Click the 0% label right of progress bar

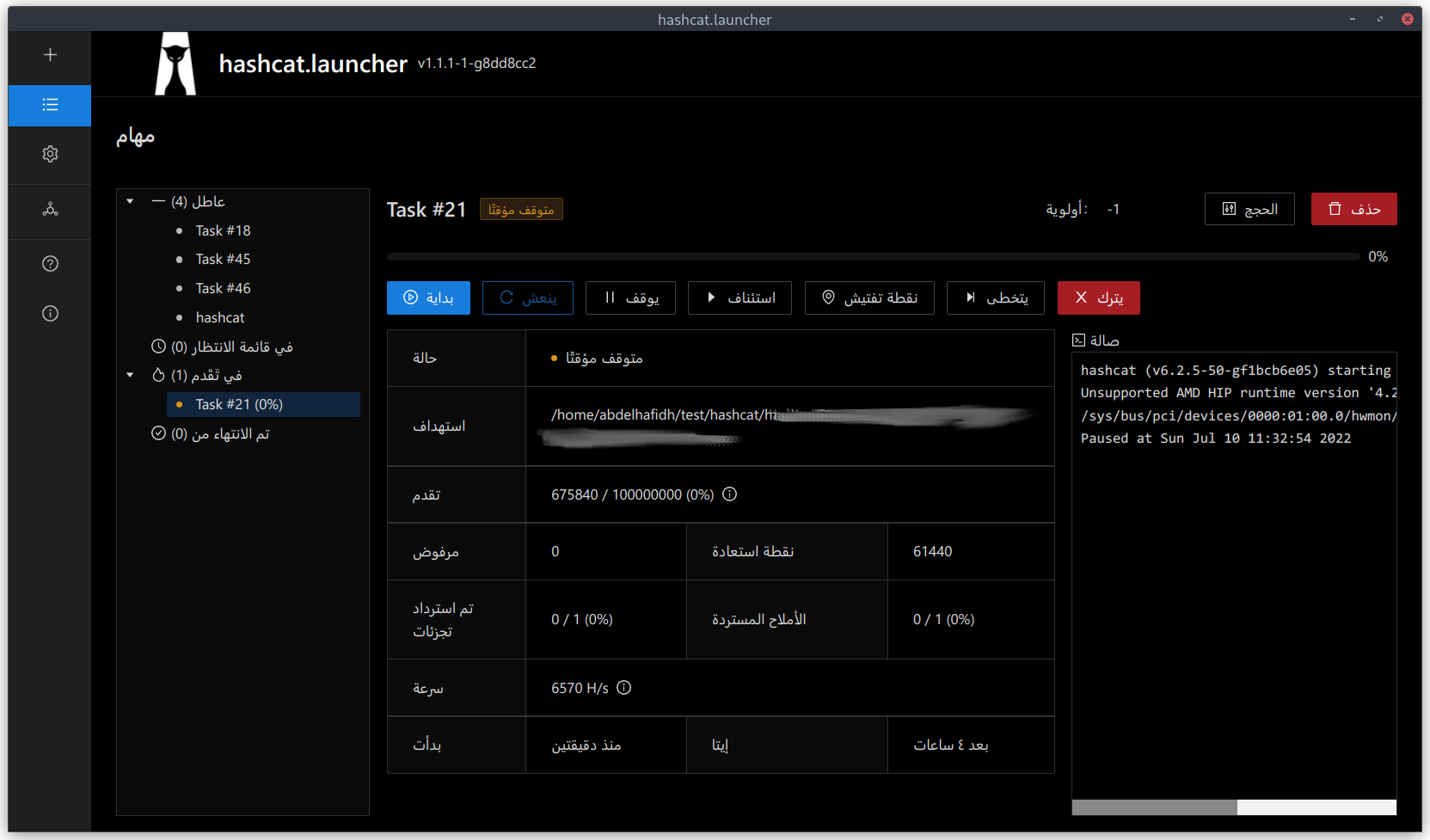tap(1378, 256)
